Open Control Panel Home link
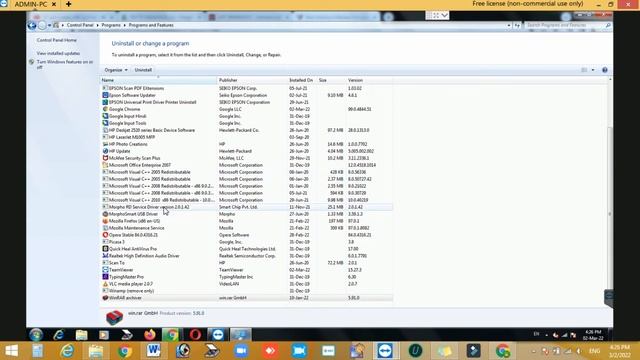This screenshot has height=360, width=640. coord(57,40)
